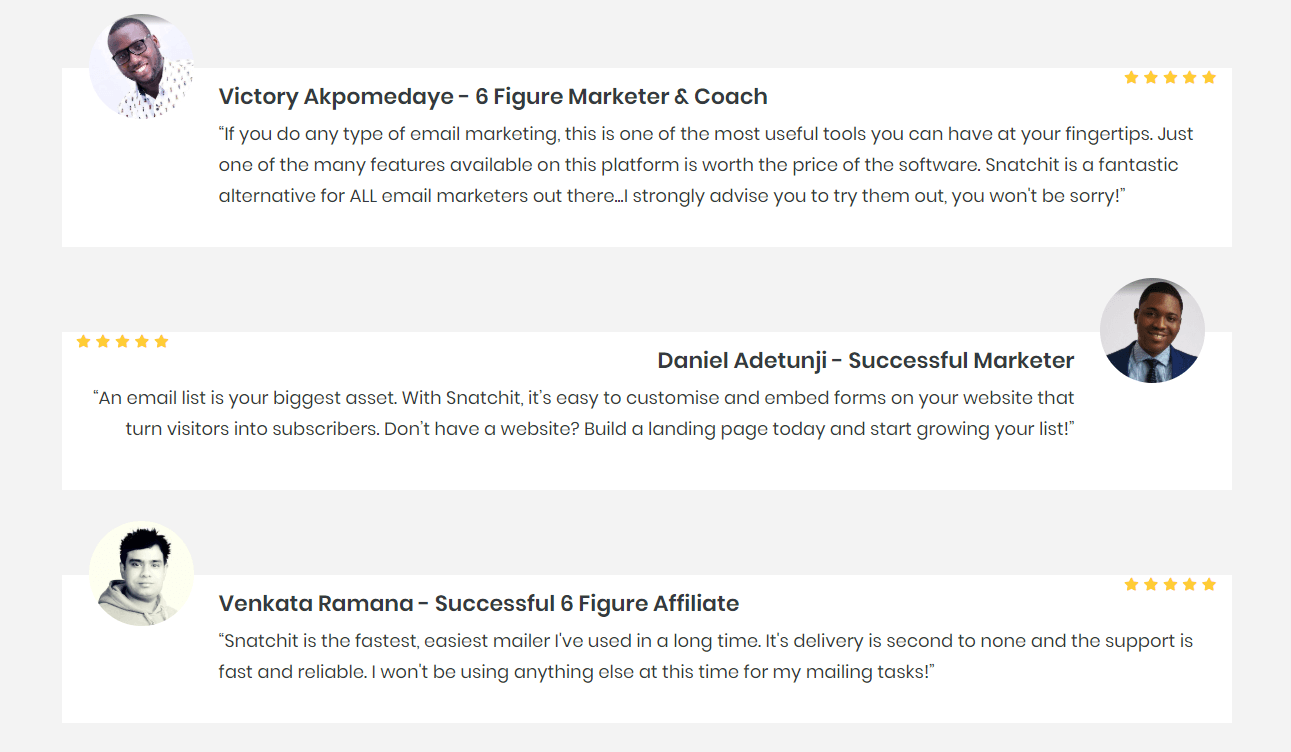Viewport: 1291px width, 752px height.
Task: Click Victory's testimonial text about email marketing
Action: (706, 165)
